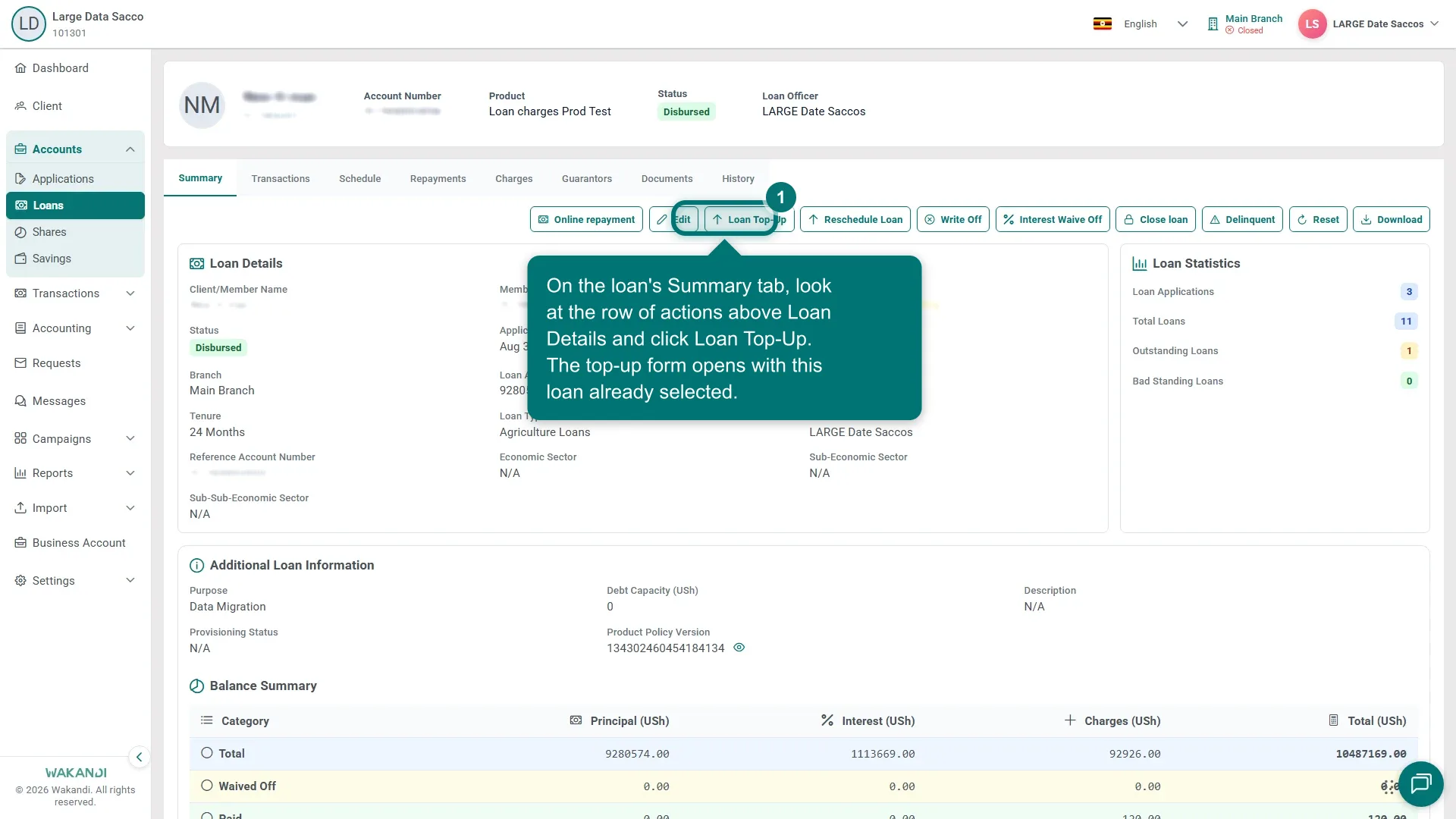The width and height of the screenshot is (1456, 819).
Task: Click the Loan Details cash icon
Action: pyautogui.click(x=196, y=264)
